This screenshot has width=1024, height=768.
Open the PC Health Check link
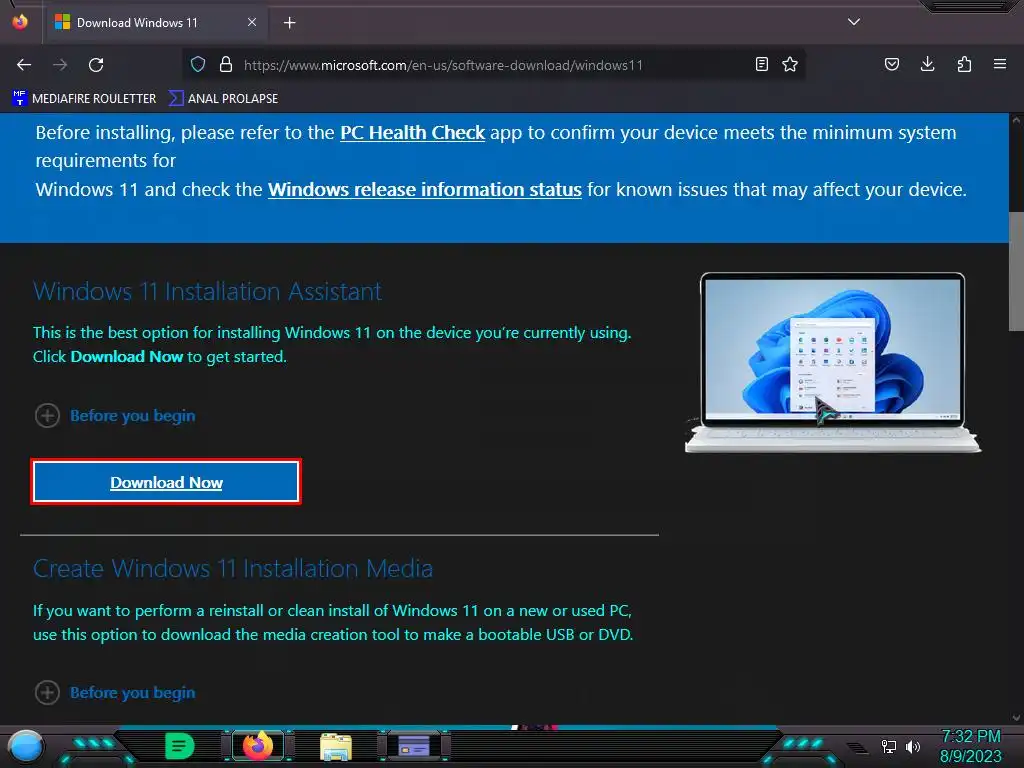tap(412, 133)
